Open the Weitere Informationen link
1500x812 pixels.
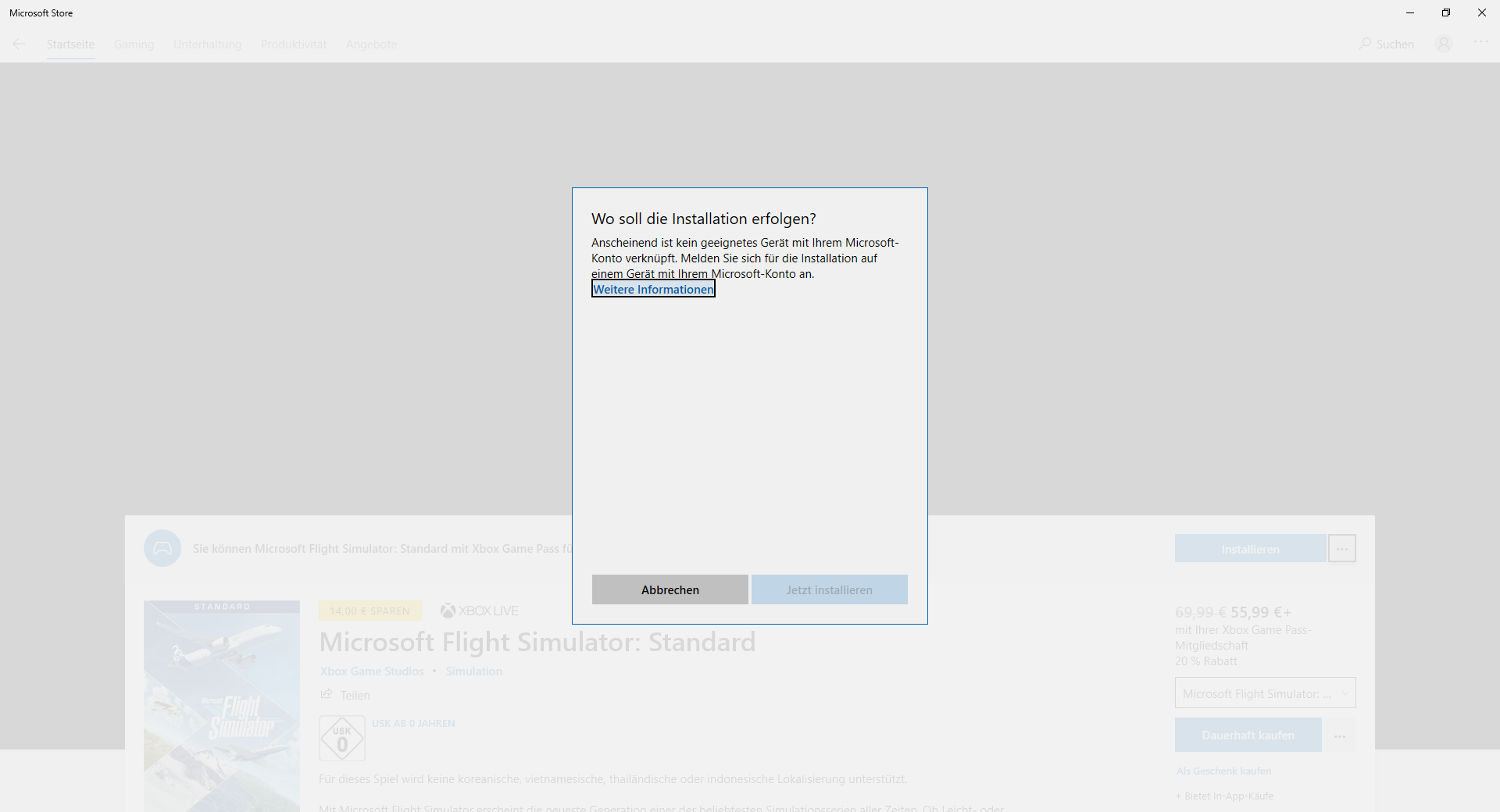[x=653, y=290]
